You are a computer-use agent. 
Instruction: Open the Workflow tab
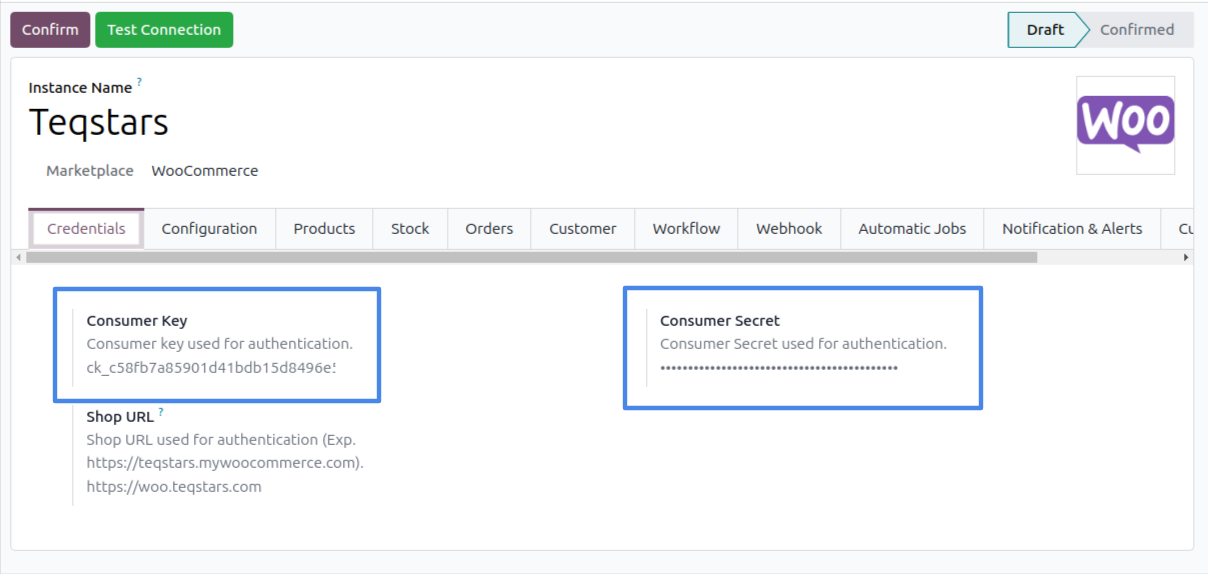(686, 228)
